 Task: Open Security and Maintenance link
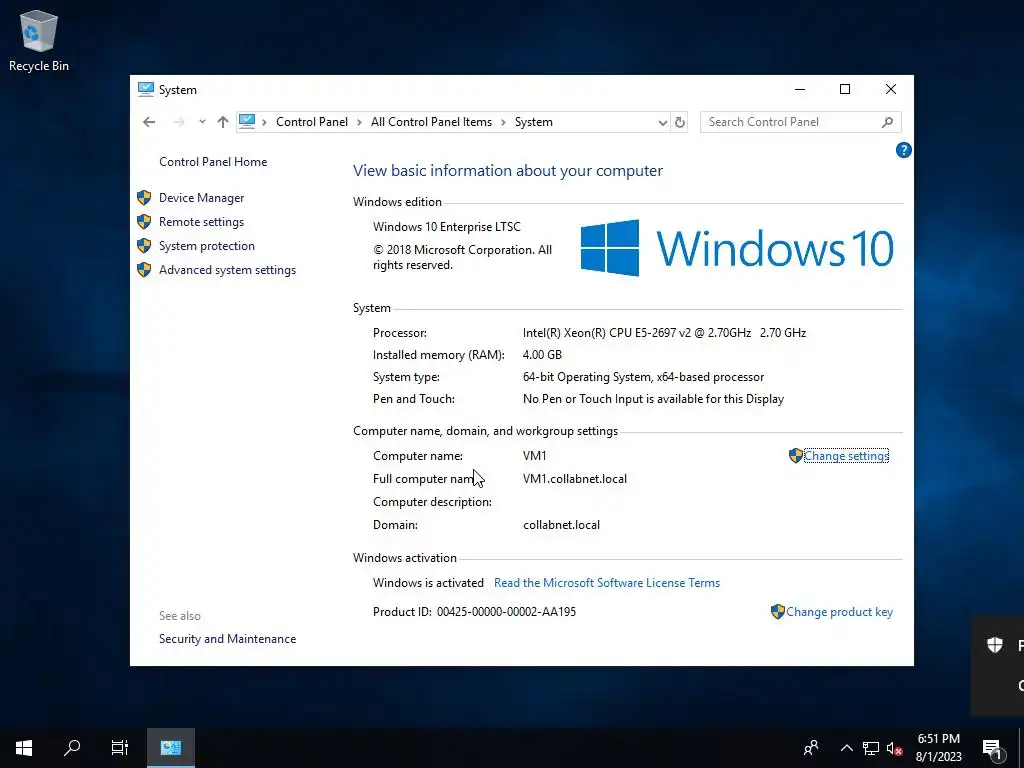(x=227, y=639)
